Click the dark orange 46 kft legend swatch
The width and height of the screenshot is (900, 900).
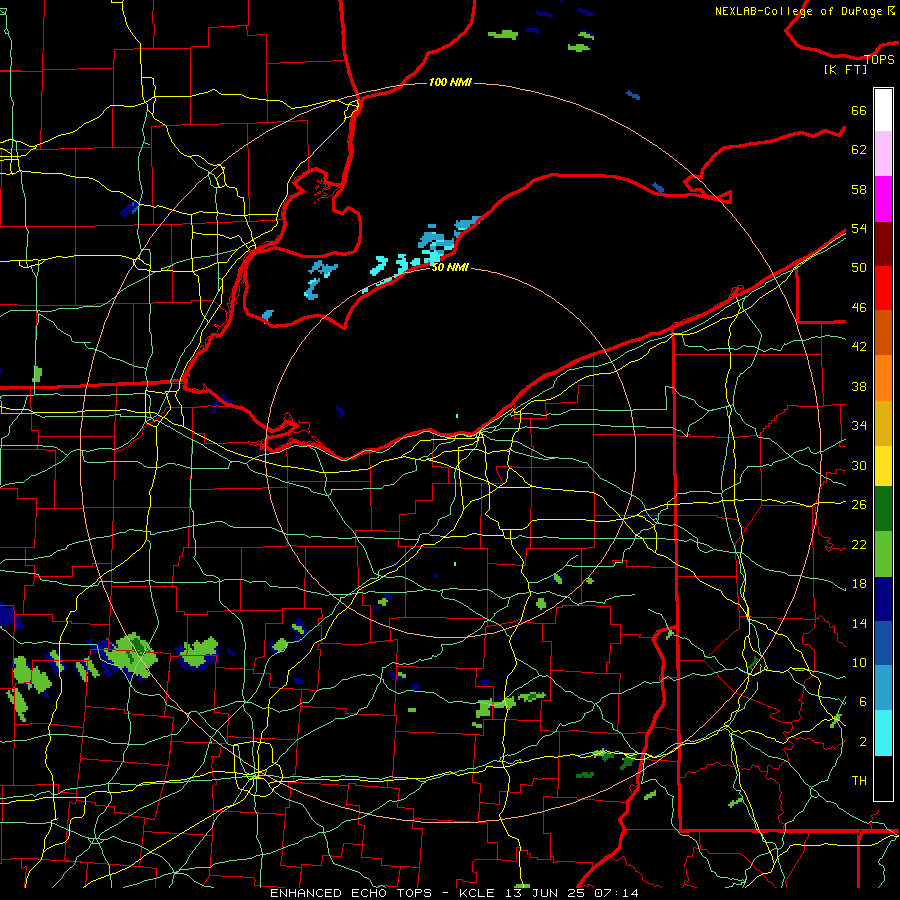coord(883,332)
